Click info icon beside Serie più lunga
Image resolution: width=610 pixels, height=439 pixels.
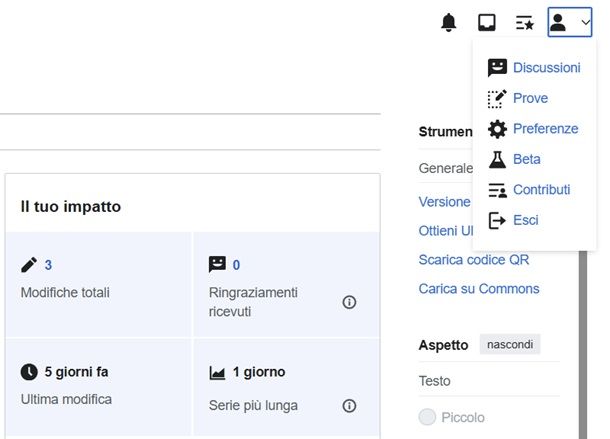click(x=349, y=406)
